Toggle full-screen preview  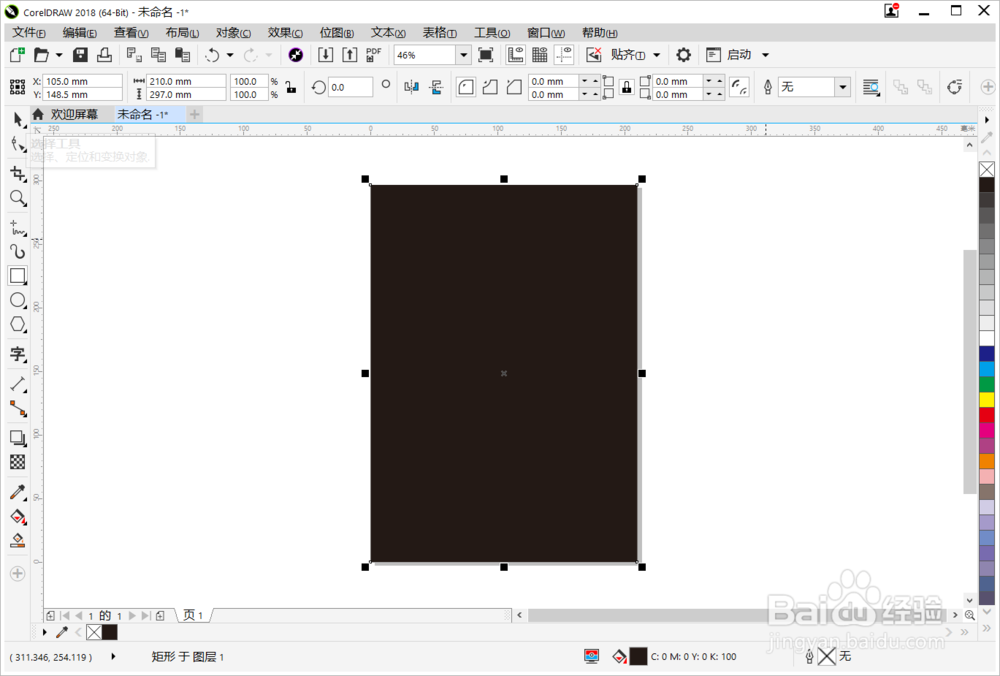coord(486,55)
